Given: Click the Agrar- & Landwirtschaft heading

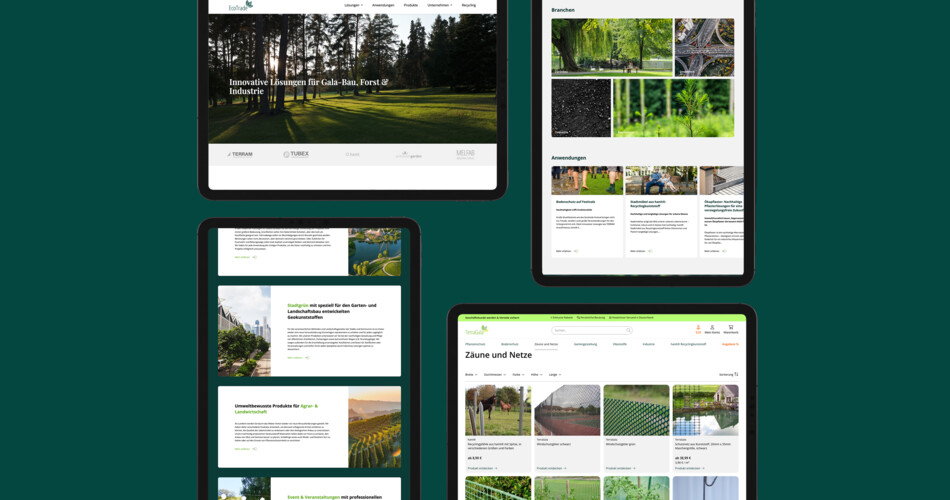Looking at the screenshot, I should (276, 408).
